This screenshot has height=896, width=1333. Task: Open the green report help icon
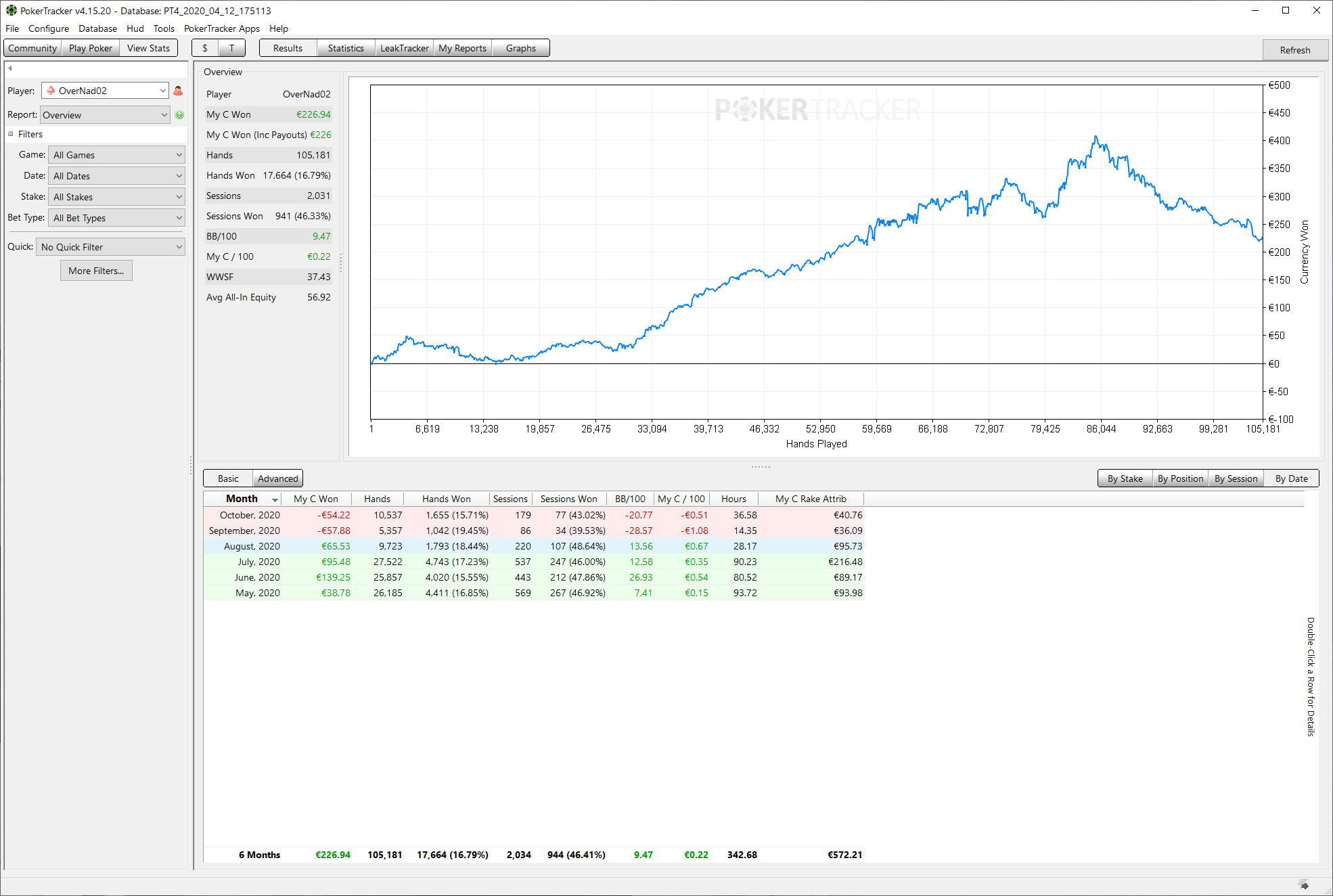(179, 115)
